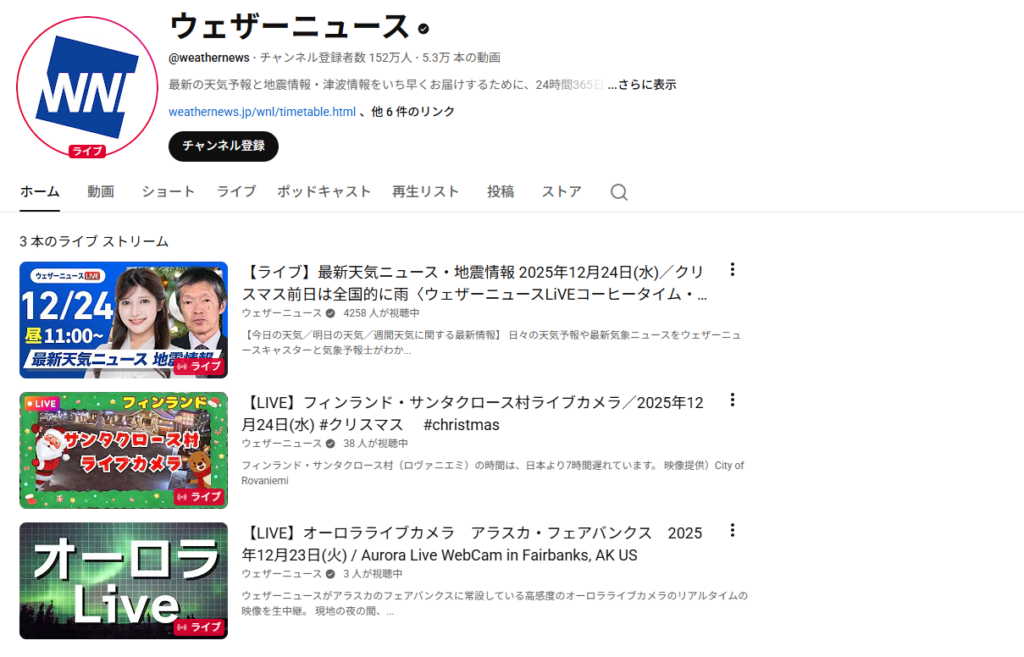
Task: Click verified checkmark beside 4258 viewers listing
Action: tap(330, 313)
